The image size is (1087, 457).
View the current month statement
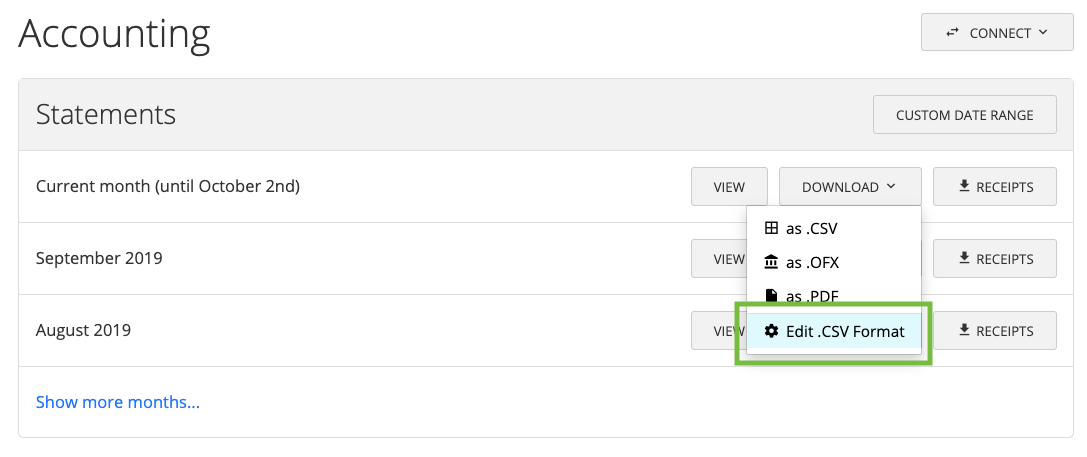(x=729, y=187)
